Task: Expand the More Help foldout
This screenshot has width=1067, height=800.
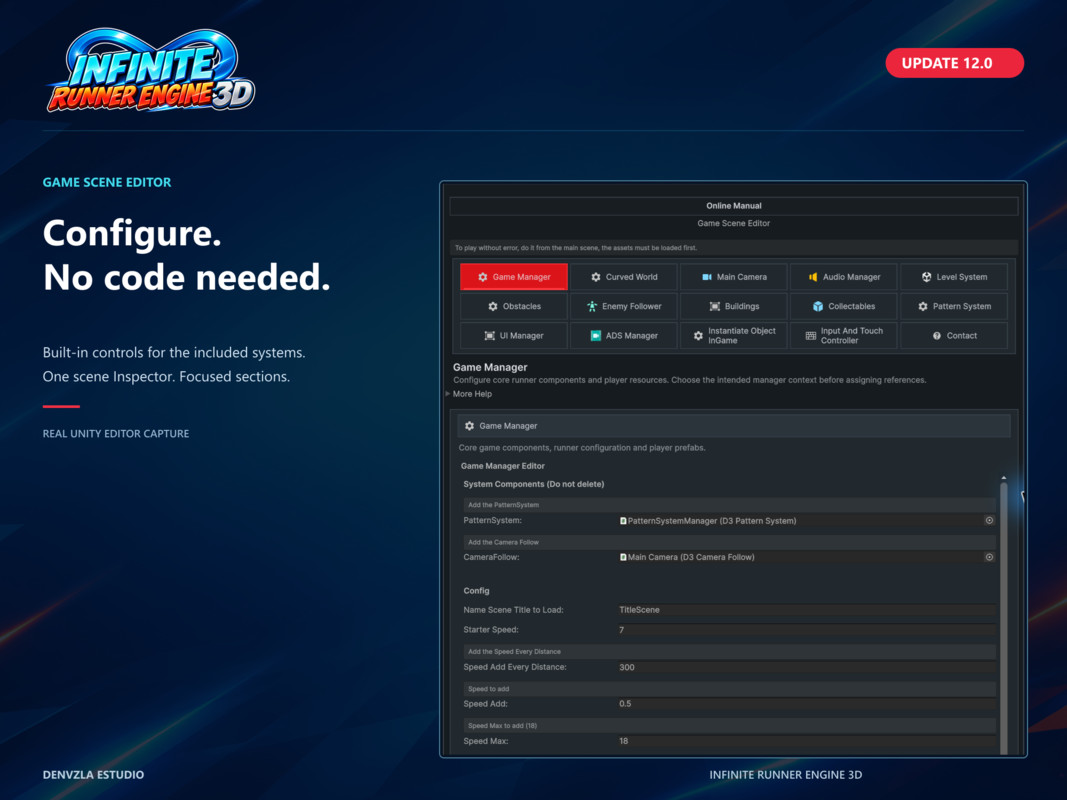Action: coord(468,394)
